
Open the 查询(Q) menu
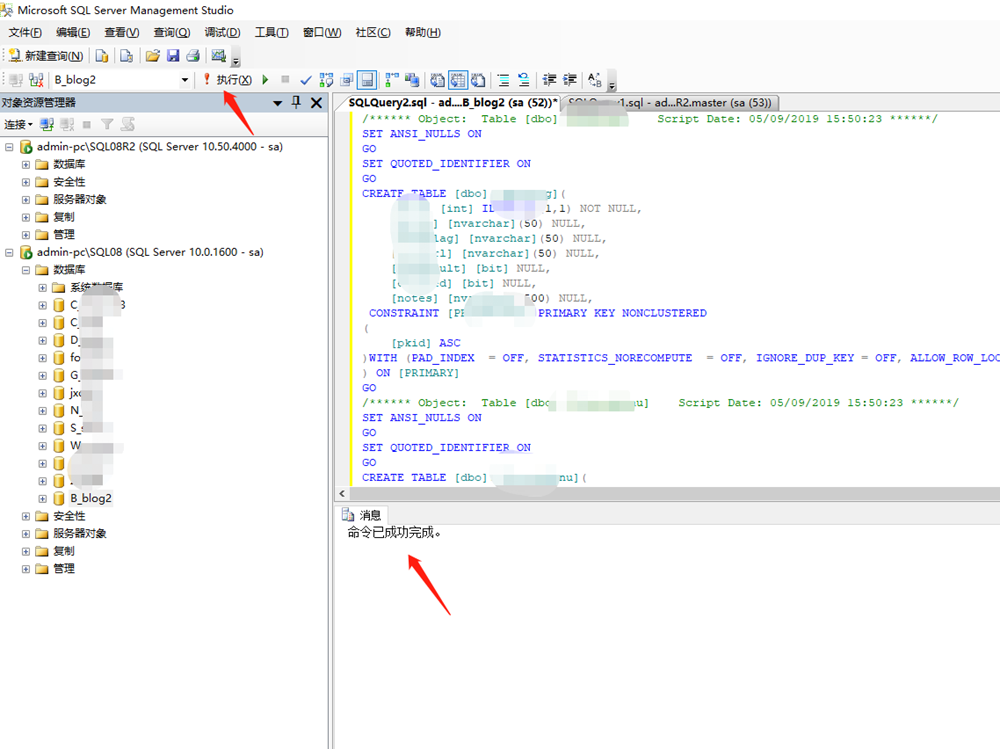(171, 32)
